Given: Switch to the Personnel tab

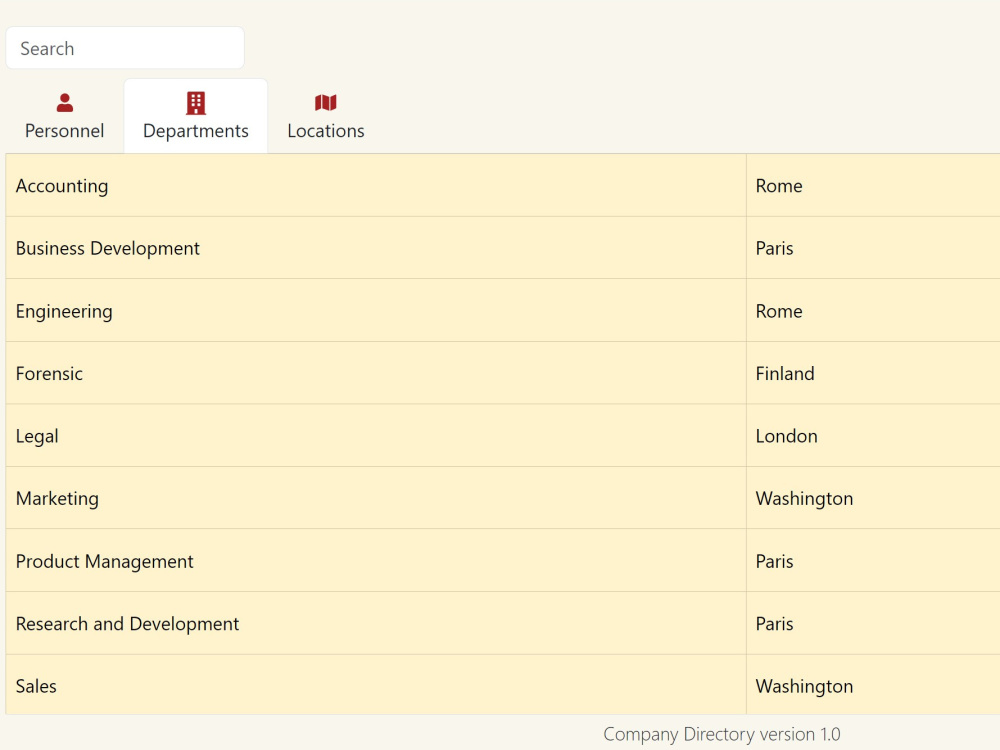Looking at the screenshot, I should point(64,116).
